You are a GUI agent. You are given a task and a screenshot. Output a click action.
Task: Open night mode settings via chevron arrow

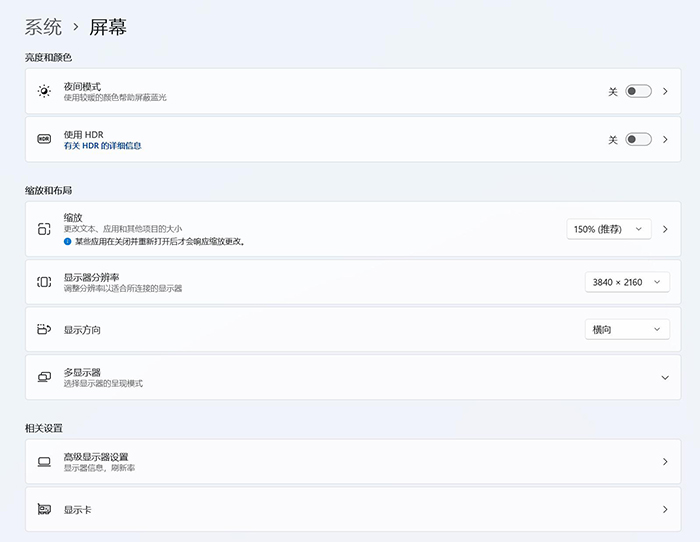pyautogui.click(x=665, y=91)
